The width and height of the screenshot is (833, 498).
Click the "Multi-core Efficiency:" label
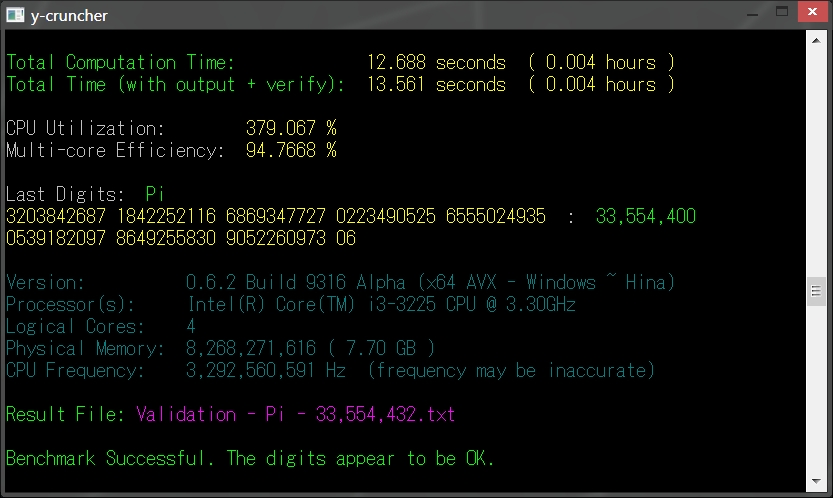pyautogui.click(x=115, y=150)
